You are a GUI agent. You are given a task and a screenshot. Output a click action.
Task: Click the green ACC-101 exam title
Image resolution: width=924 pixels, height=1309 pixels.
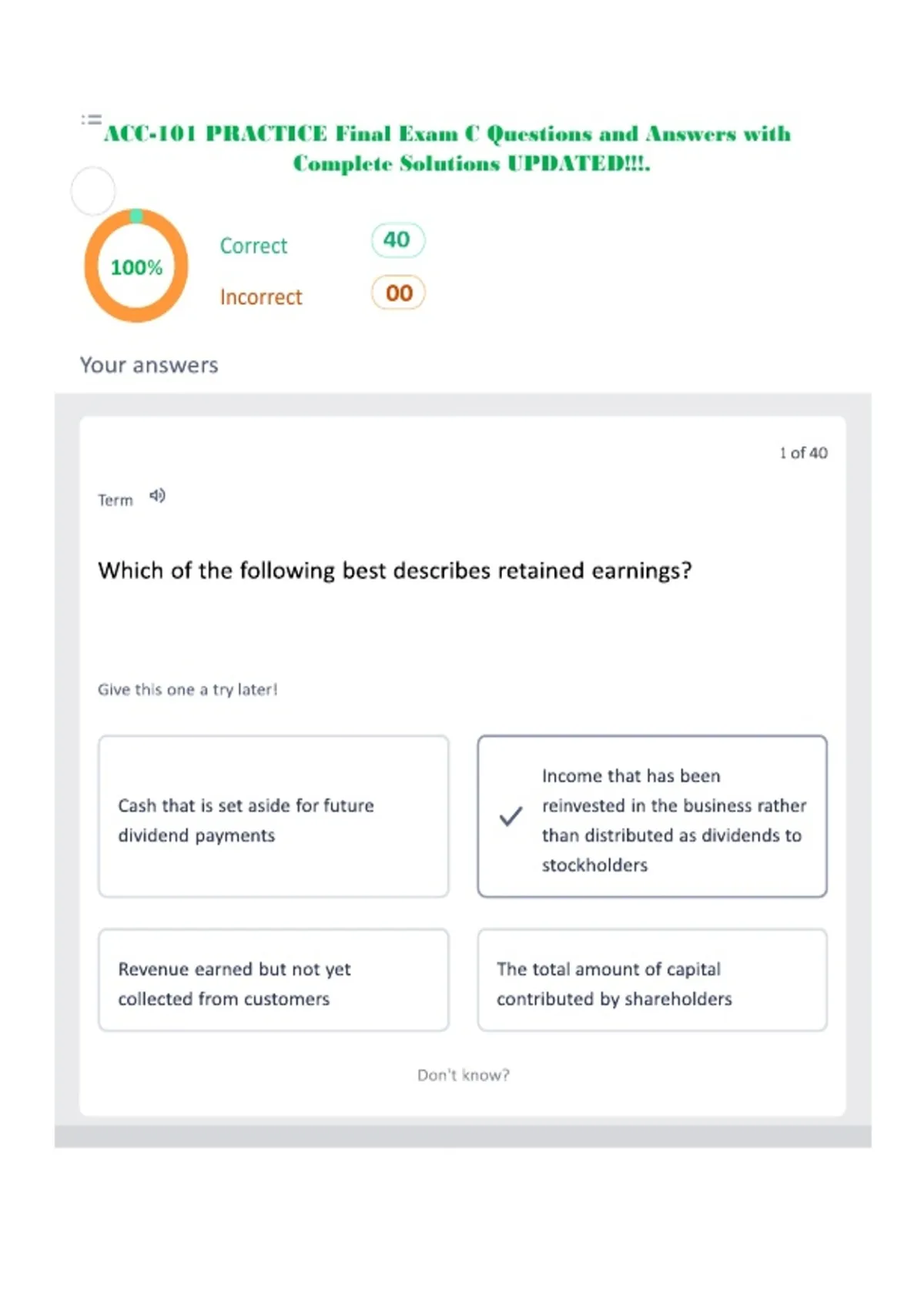tap(447, 149)
